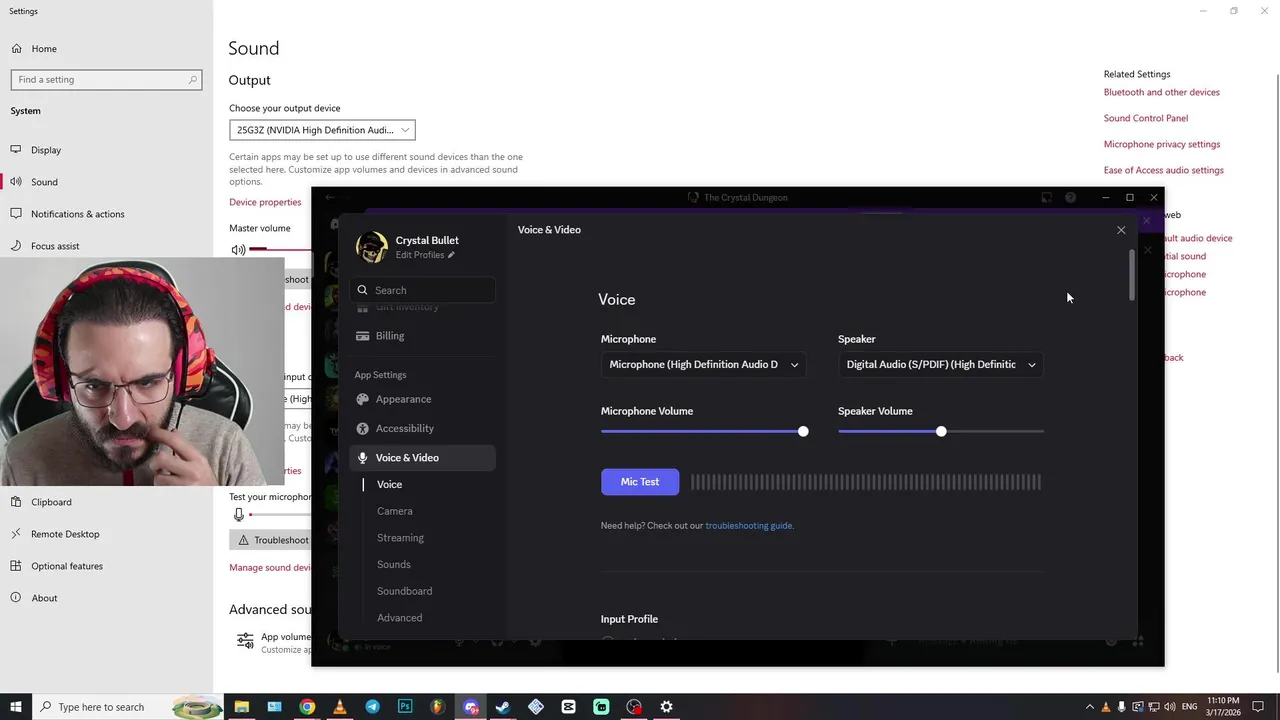Open Microphone privacy settings link
1280x720 pixels.
click(1162, 144)
